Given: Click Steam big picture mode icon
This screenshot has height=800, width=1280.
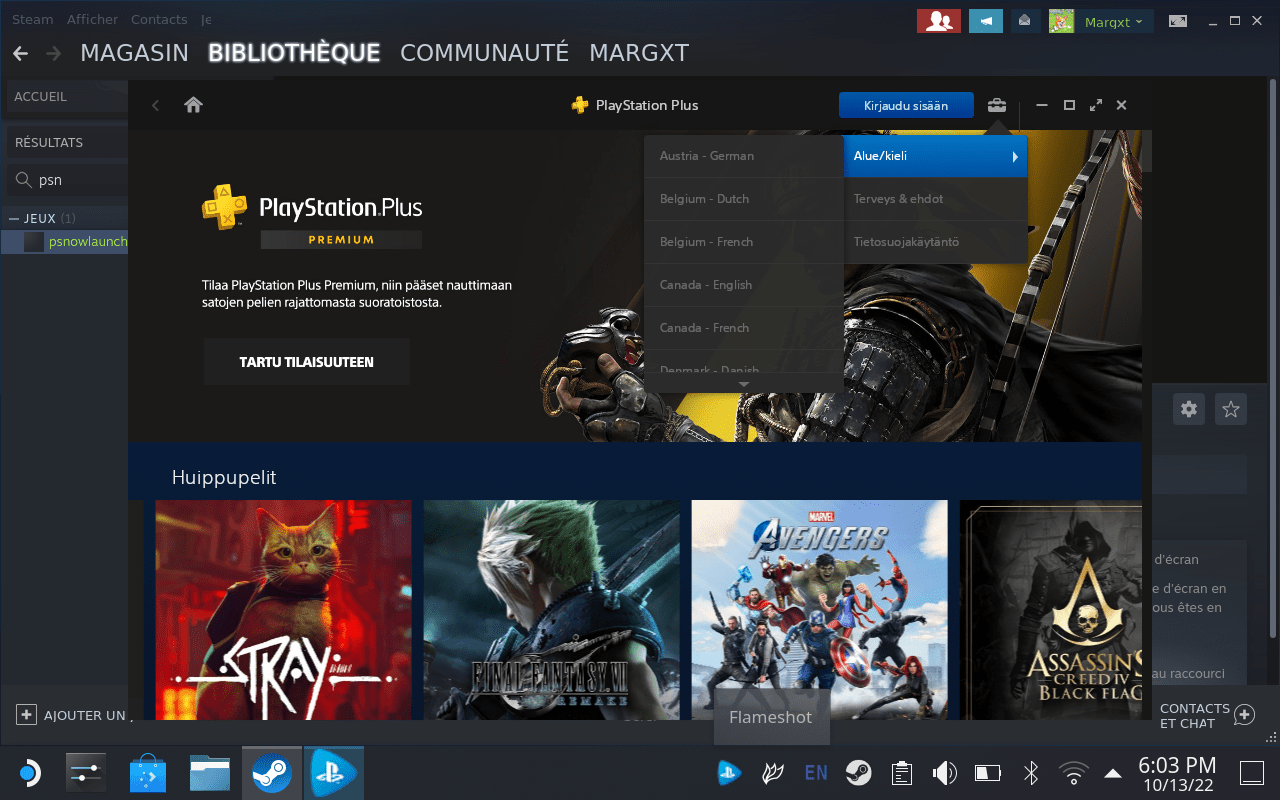Looking at the screenshot, I should pos(1178,21).
